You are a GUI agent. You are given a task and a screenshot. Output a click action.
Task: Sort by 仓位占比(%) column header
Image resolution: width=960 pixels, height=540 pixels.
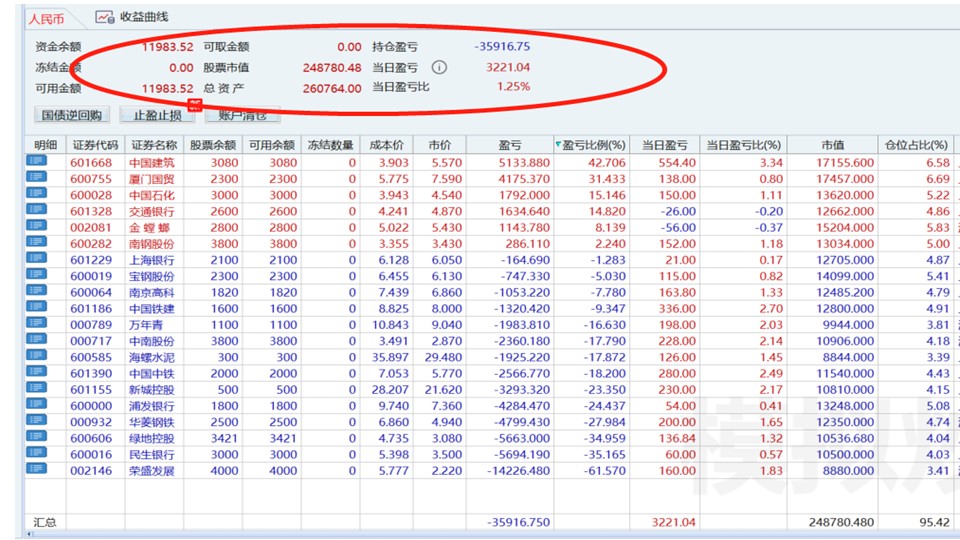[x=916, y=145]
